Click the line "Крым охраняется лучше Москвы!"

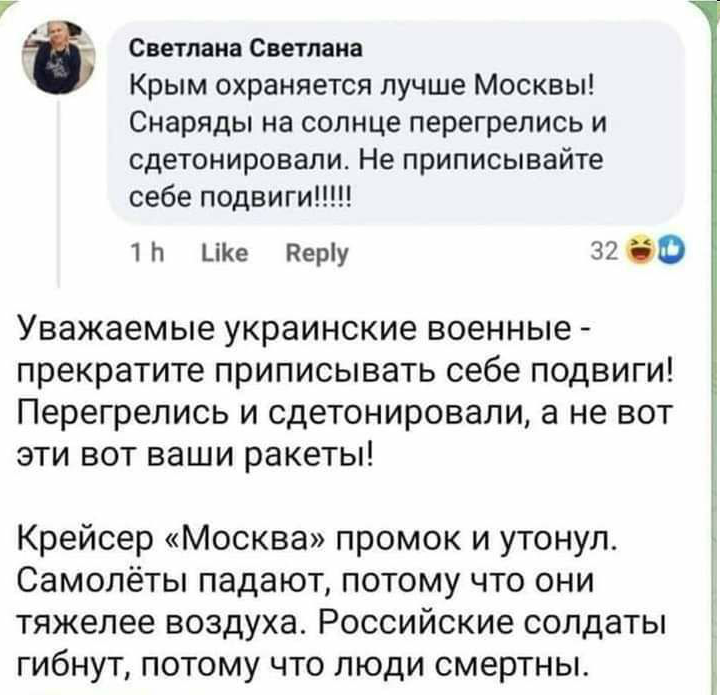pyautogui.click(x=362, y=85)
